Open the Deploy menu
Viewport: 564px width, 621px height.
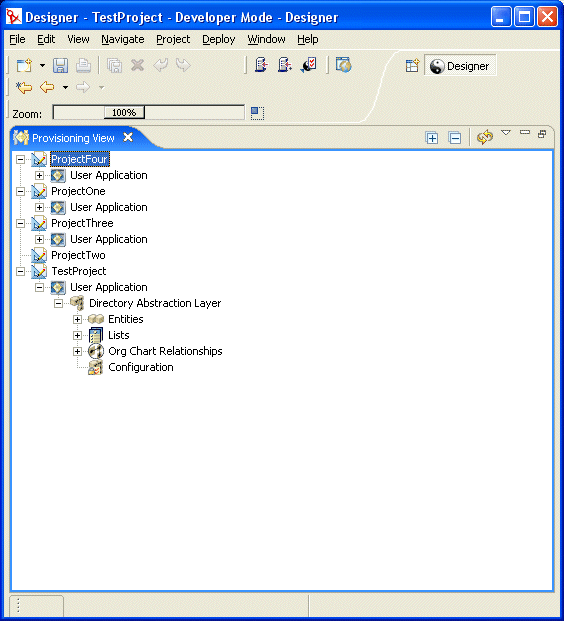(x=219, y=39)
